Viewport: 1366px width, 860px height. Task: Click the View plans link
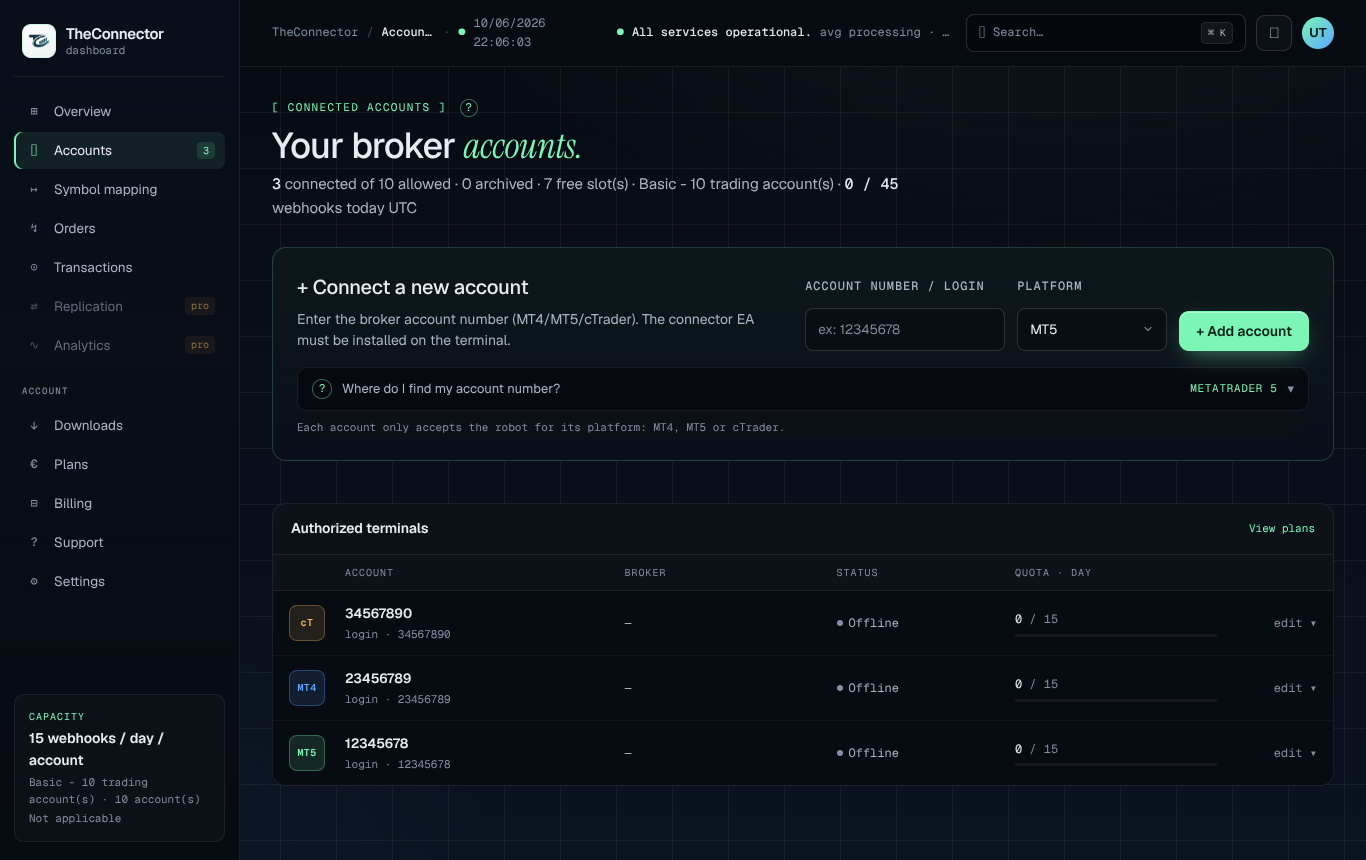point(1282,528)
